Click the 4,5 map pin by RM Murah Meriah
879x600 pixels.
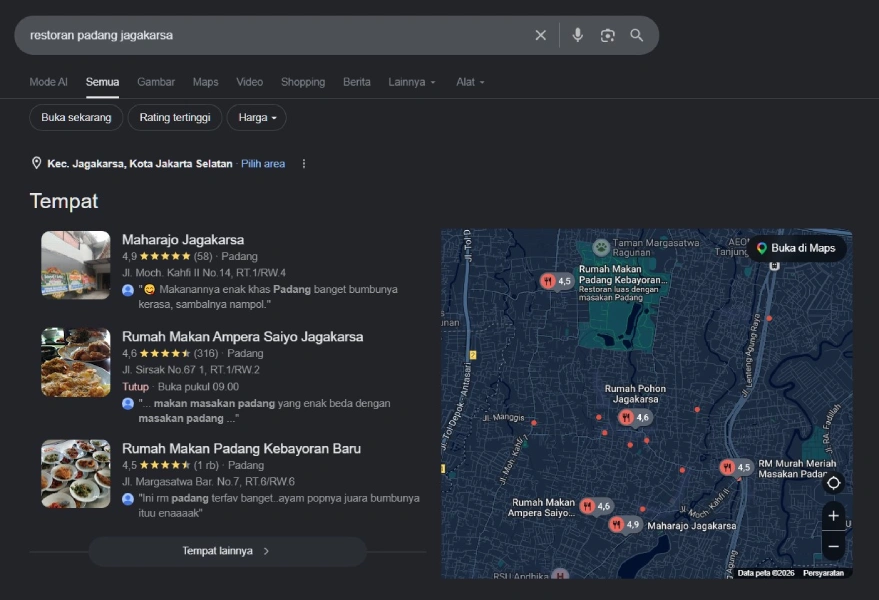pyautogui.click(x=736, y=467)
